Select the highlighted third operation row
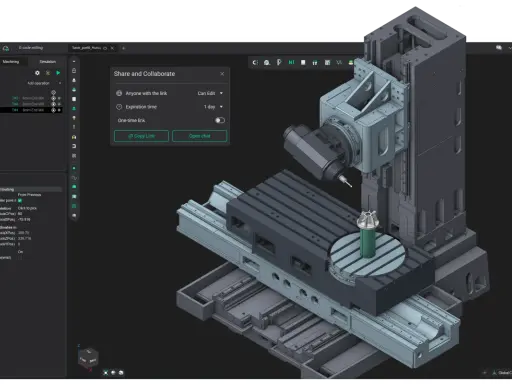This screenshot has height=384, width=512. pyautogui.click(x=31, y=110)
